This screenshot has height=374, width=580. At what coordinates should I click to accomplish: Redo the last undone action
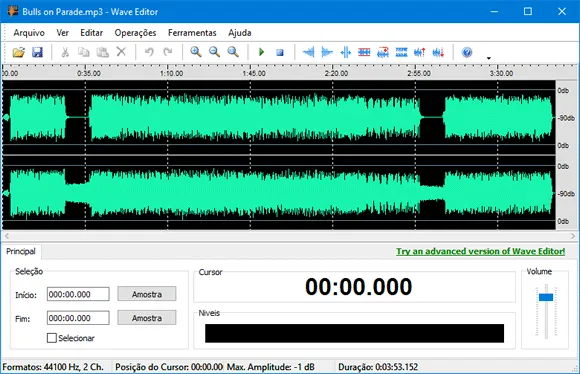point(168,52)
